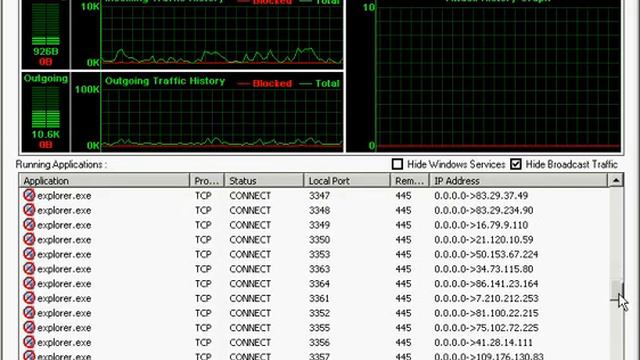The width and height of the screenshot is (640, 360).
Task: Click local port value 3356
Action: pyautogui.click(x=319, y=342)
